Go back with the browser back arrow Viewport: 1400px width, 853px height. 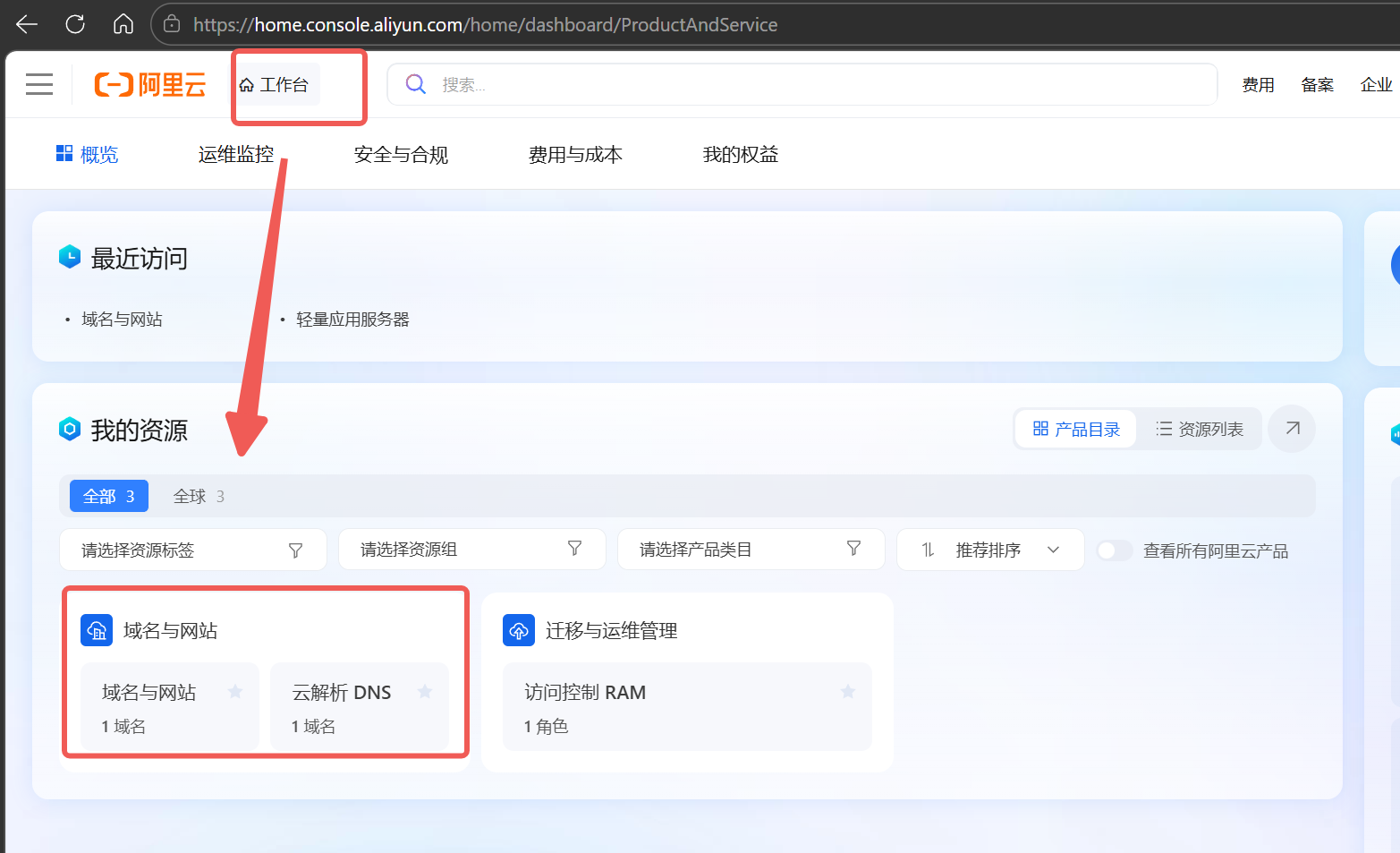click(x=27, y=24)
